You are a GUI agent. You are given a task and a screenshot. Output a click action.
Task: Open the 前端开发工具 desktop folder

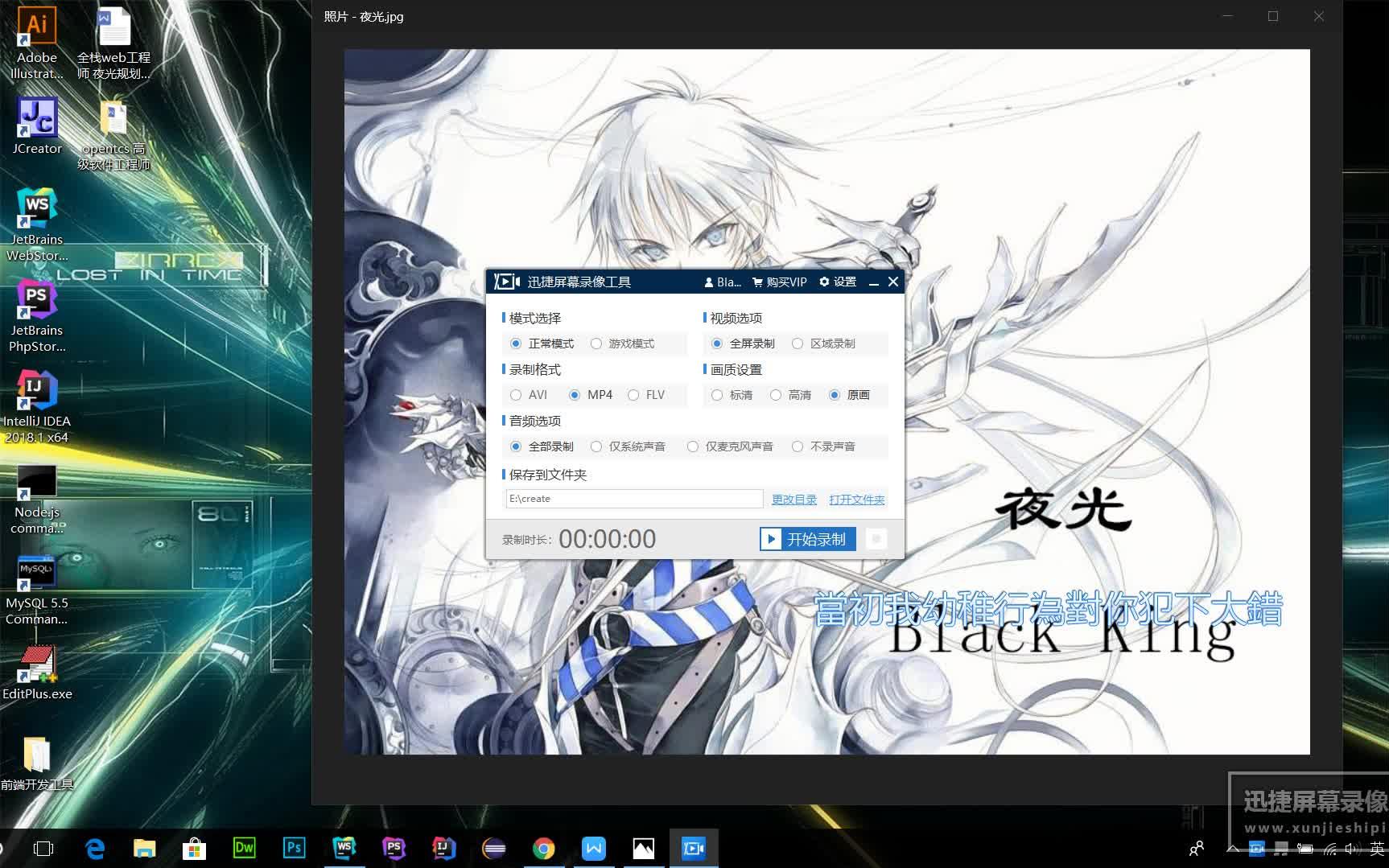pyautogui.click(x=37, y=763)
